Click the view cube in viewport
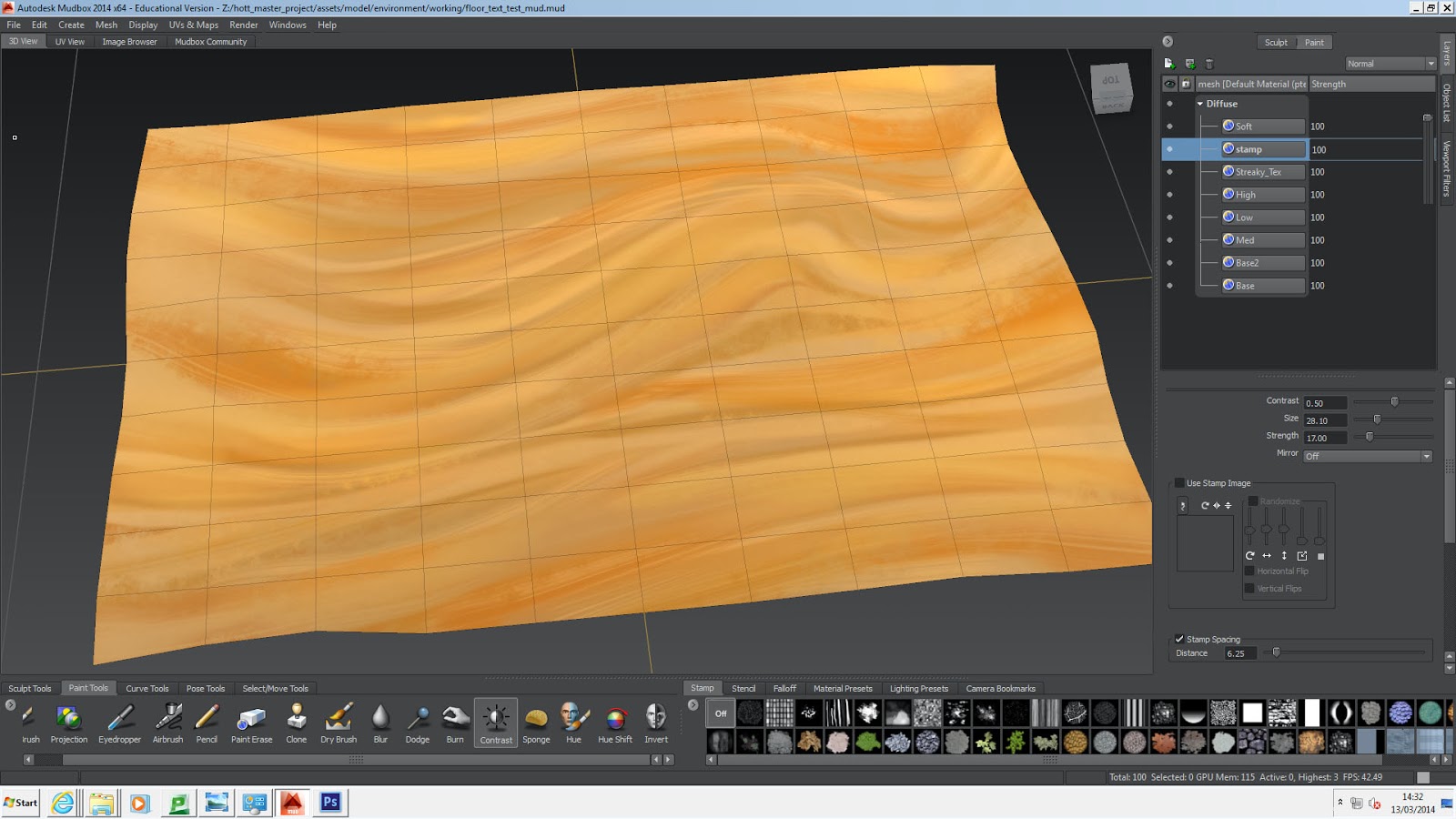This screenshot has width=1456, height=819. coord(1112,88)
